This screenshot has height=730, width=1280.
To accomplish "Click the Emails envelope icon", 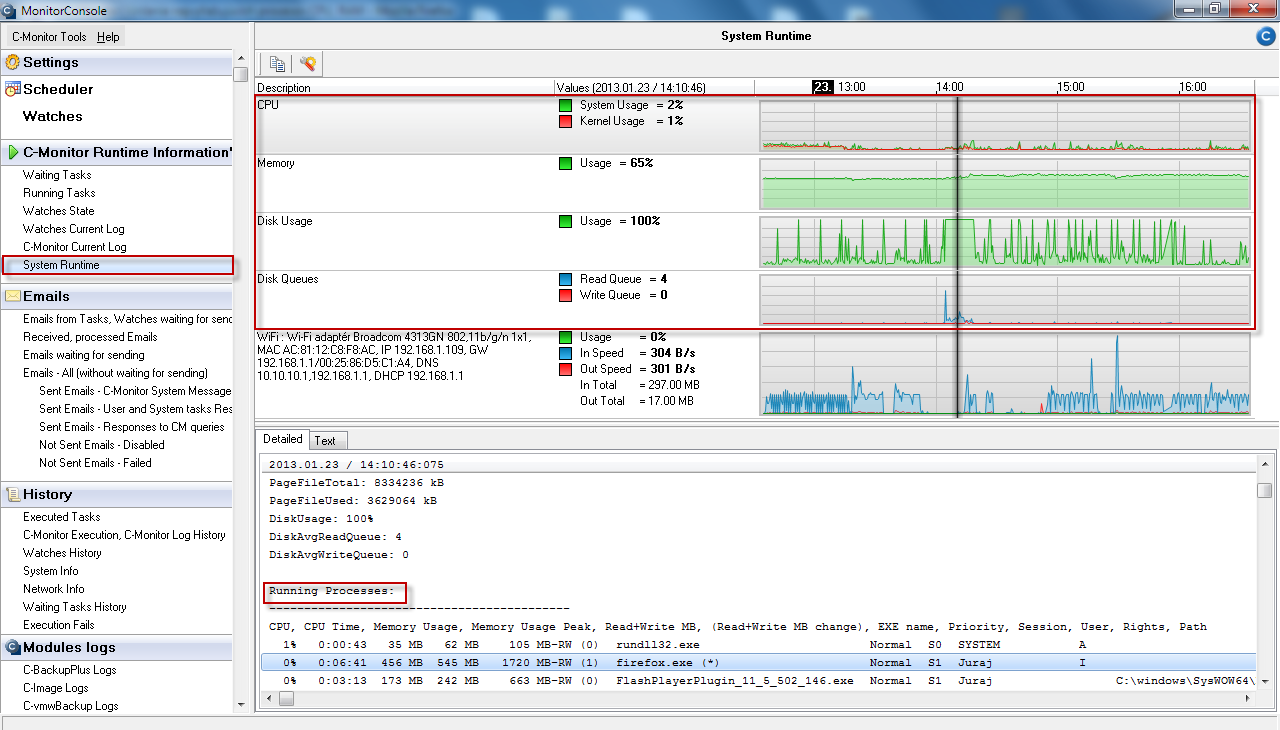I will (x=13, y=296).
